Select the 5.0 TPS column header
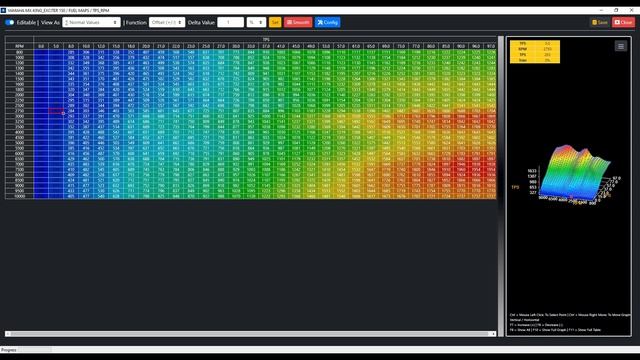 point(56,47)
